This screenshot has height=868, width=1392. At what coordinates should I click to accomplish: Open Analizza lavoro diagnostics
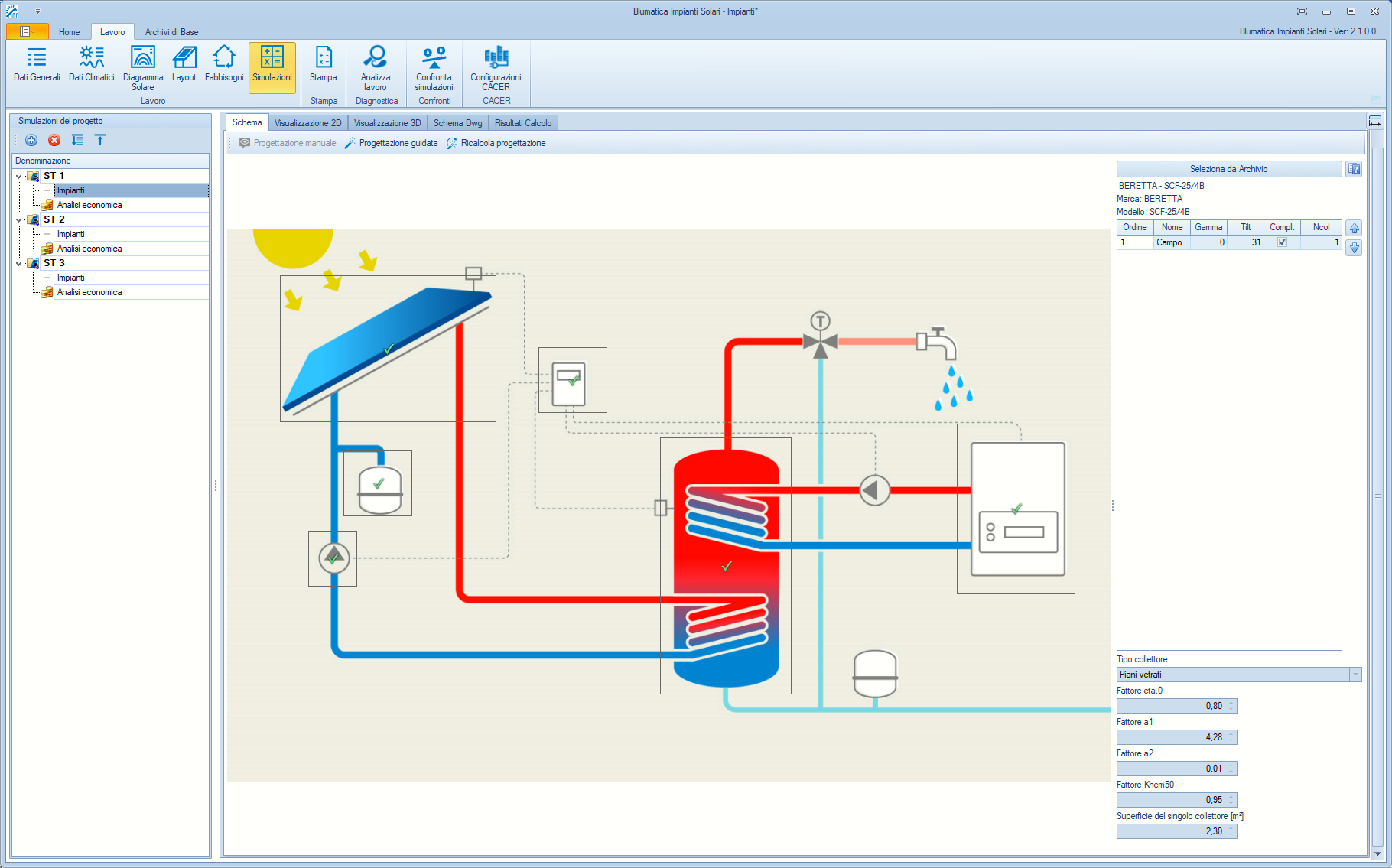pyautogui.click(x=375, y=67)
